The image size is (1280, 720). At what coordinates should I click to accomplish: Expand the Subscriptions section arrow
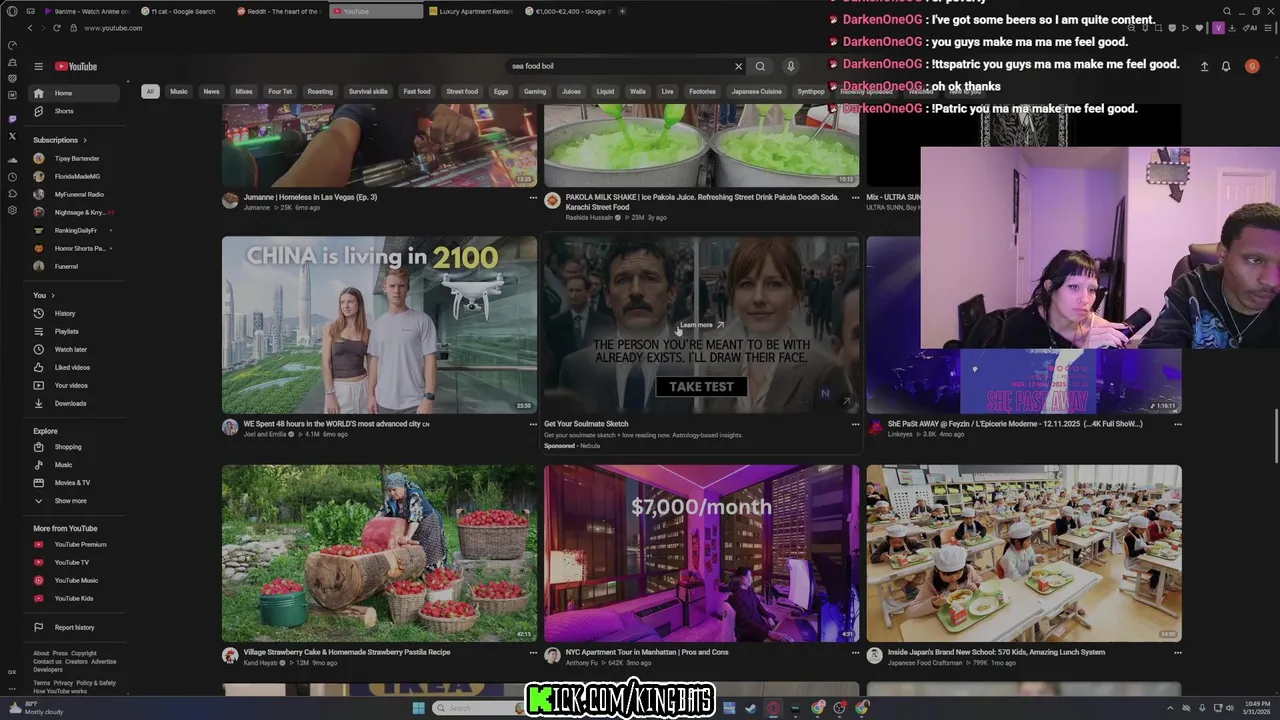[85, 140]
